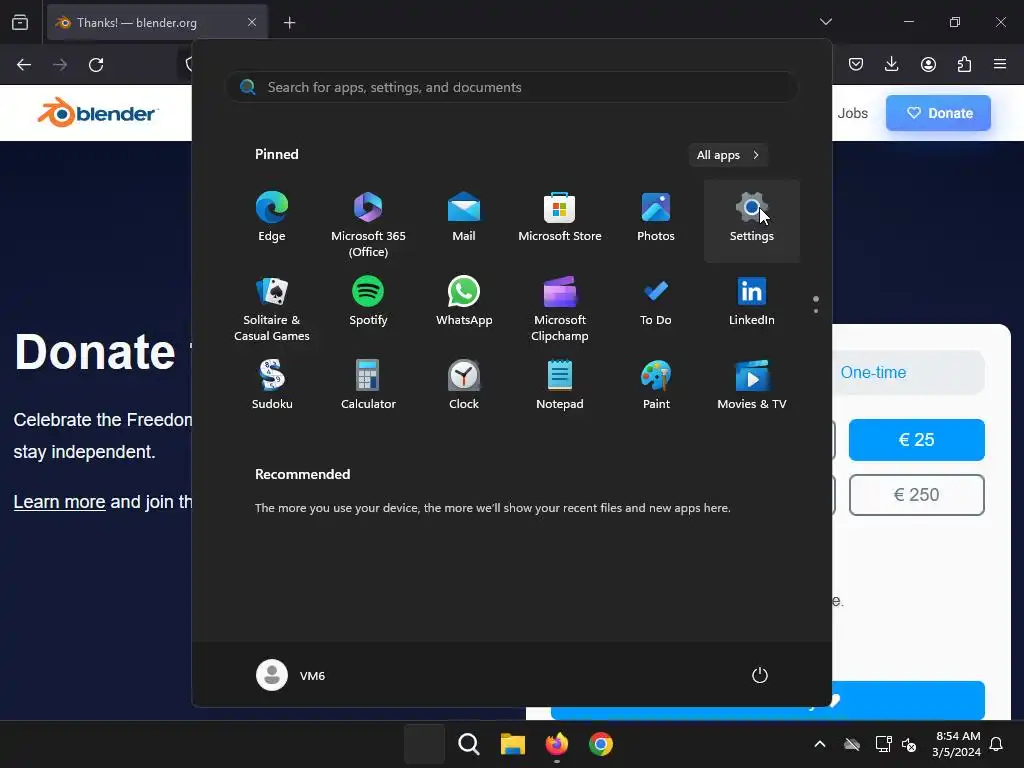The image size is (1024, 768).
Task: Open the OneDrive tray icon
Action: pos(852,744)
